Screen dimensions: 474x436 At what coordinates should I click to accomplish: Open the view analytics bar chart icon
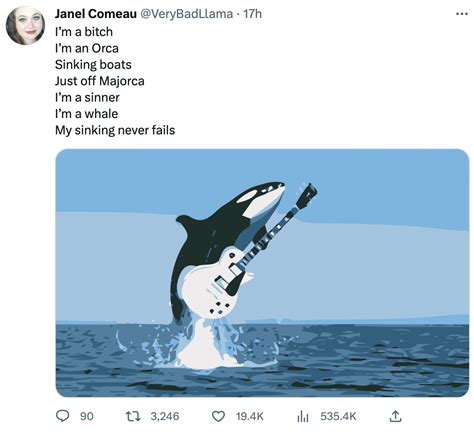pyautogui.click(x=303, y=416)
